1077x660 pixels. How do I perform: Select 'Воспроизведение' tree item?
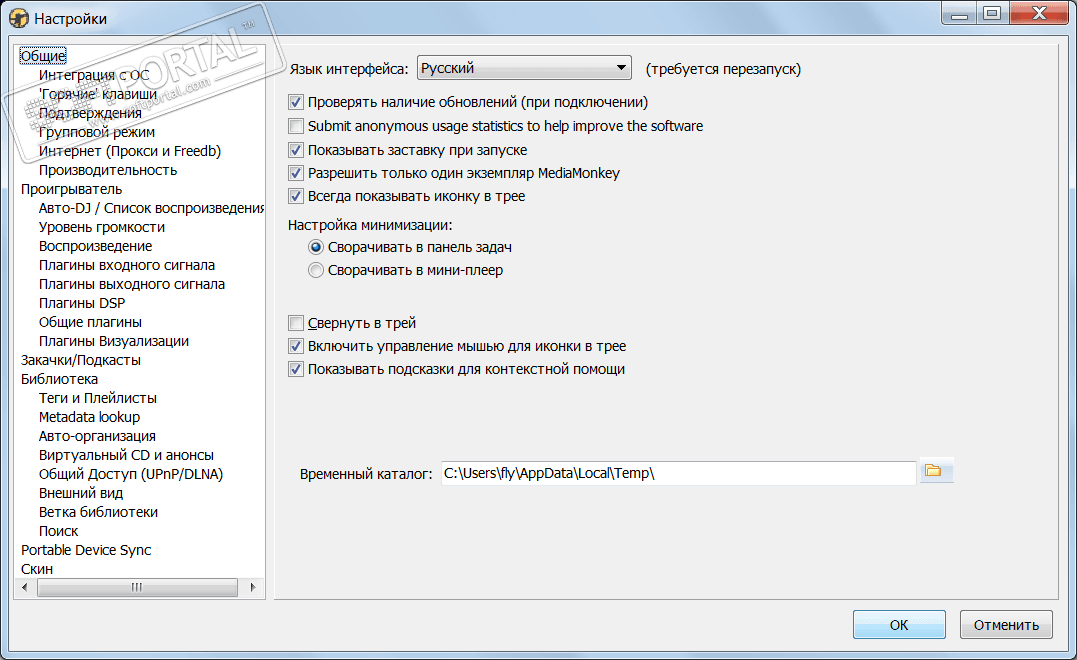coord(95,246)
